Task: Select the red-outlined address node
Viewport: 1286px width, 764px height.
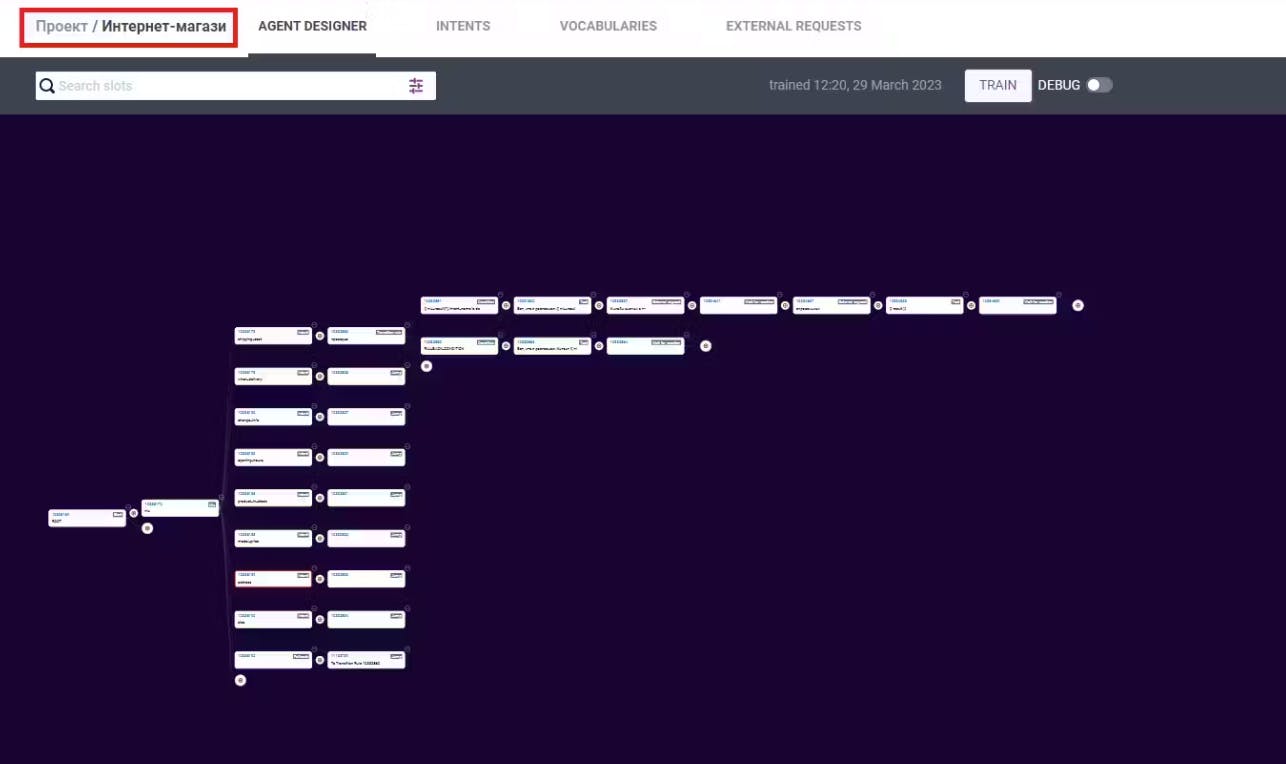Action: [273, 579]
